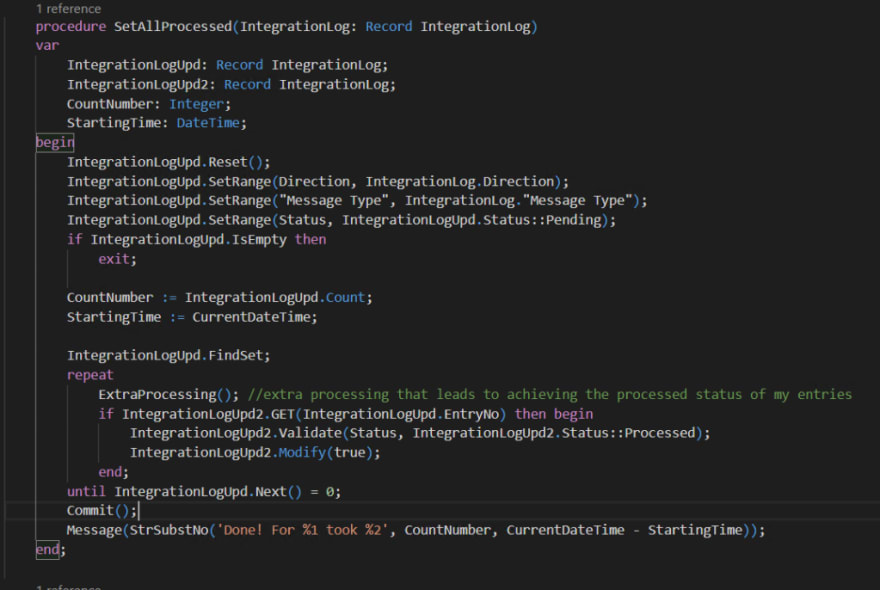Click the highlighted 'begin' keyword
Viewport: 880px width, 590px height.
point(55,143)
